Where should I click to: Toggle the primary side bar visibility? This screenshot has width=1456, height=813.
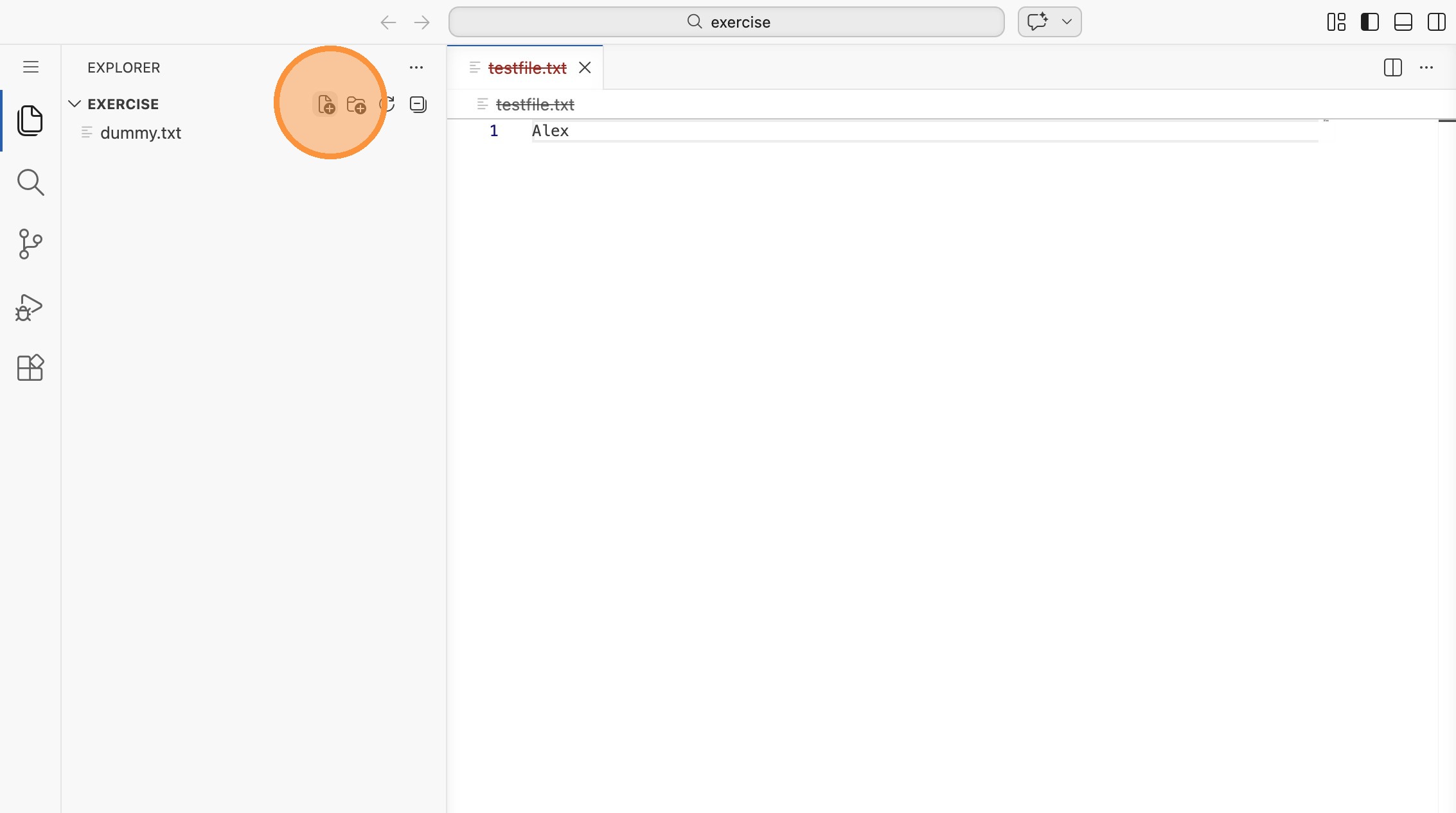[x=1369, y=22]
